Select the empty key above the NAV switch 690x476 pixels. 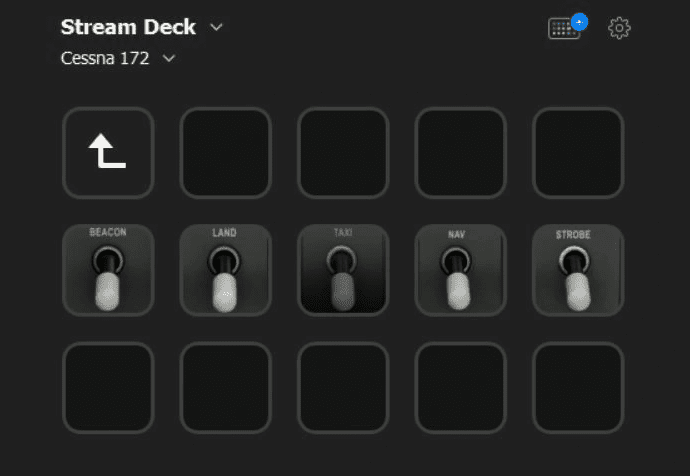[460, 153]
